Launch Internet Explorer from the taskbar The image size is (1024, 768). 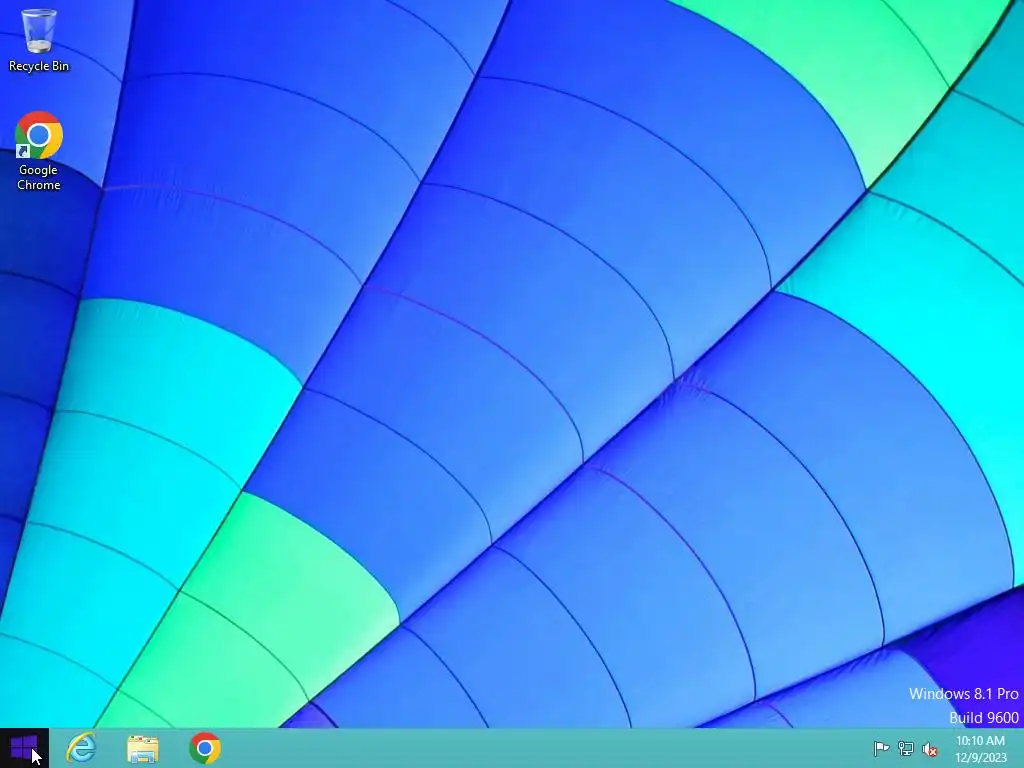coord(82,748)
